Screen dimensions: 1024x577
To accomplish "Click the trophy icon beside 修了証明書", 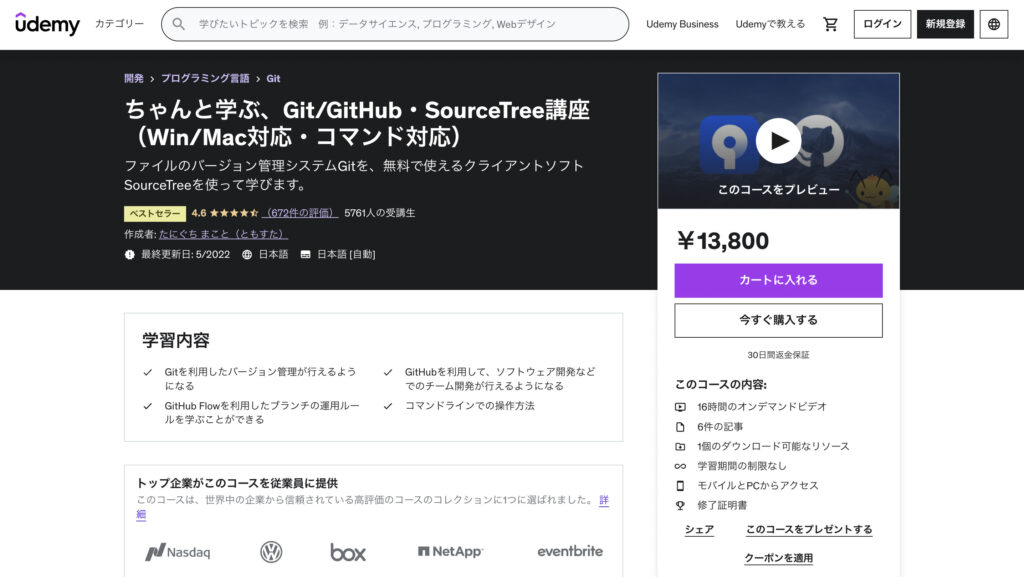I will click(x=680, y=505).
